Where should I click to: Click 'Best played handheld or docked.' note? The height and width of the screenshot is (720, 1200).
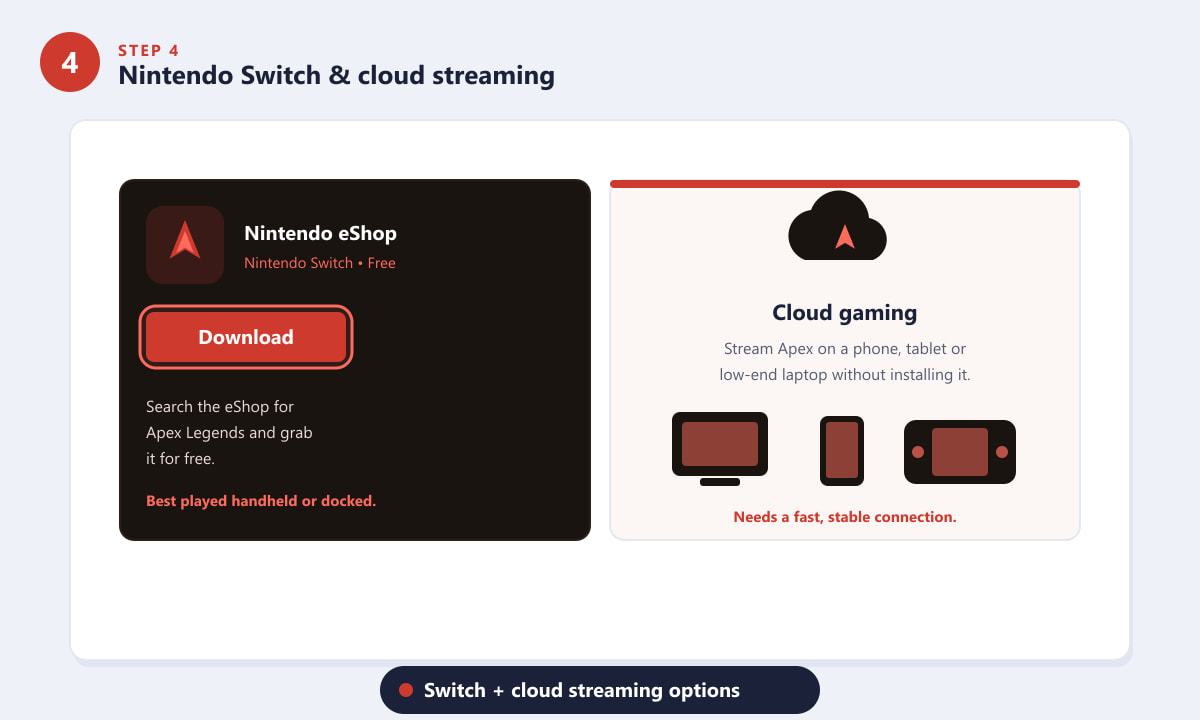[x=261, y=501]
